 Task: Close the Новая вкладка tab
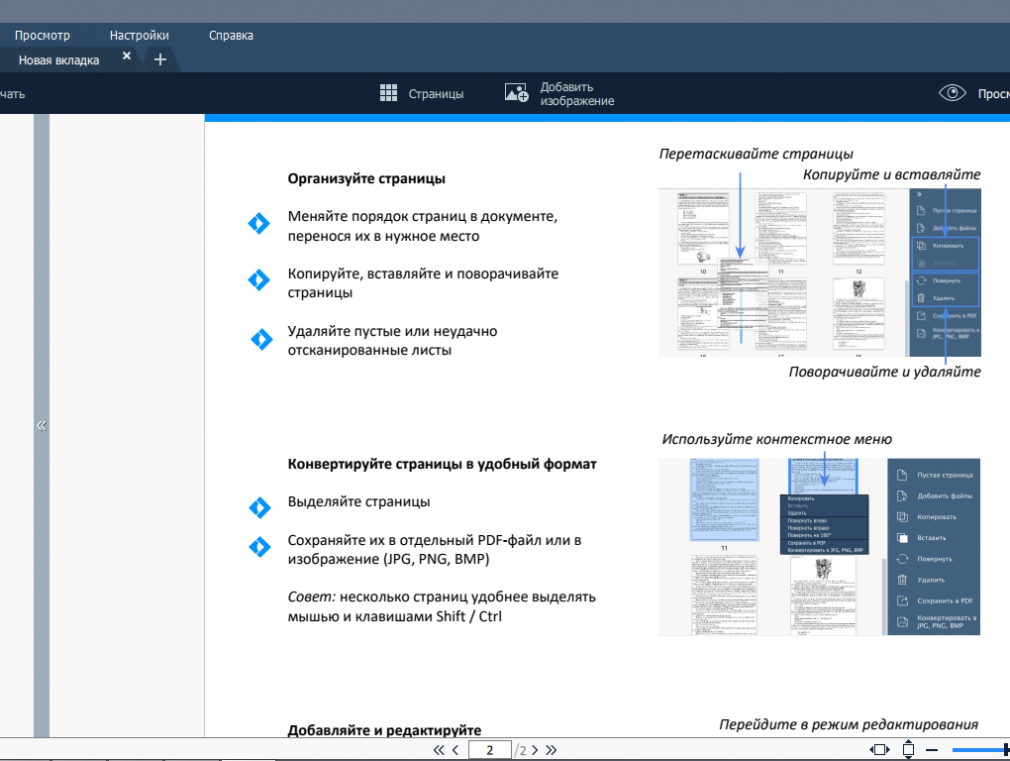point(127,56)
